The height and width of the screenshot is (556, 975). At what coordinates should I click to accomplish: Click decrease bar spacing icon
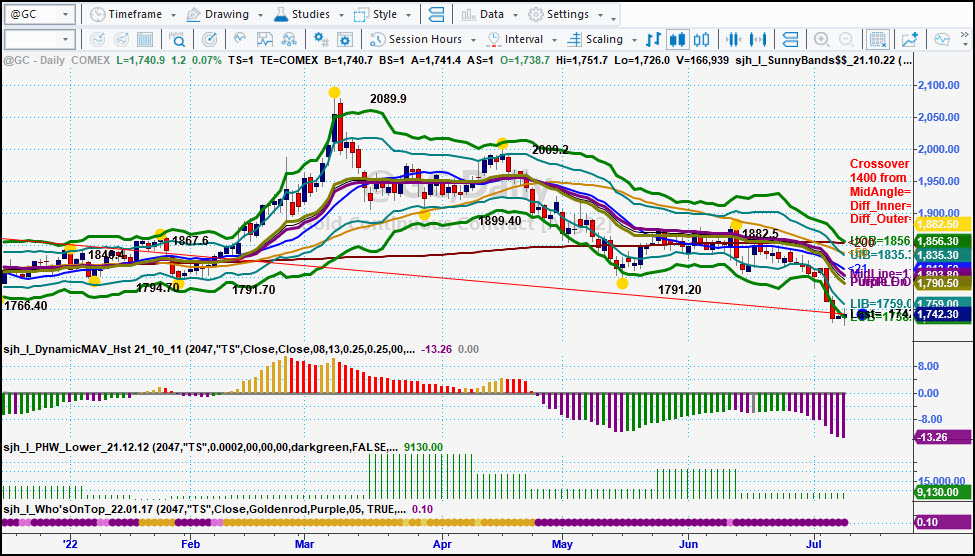click(734, 40)
